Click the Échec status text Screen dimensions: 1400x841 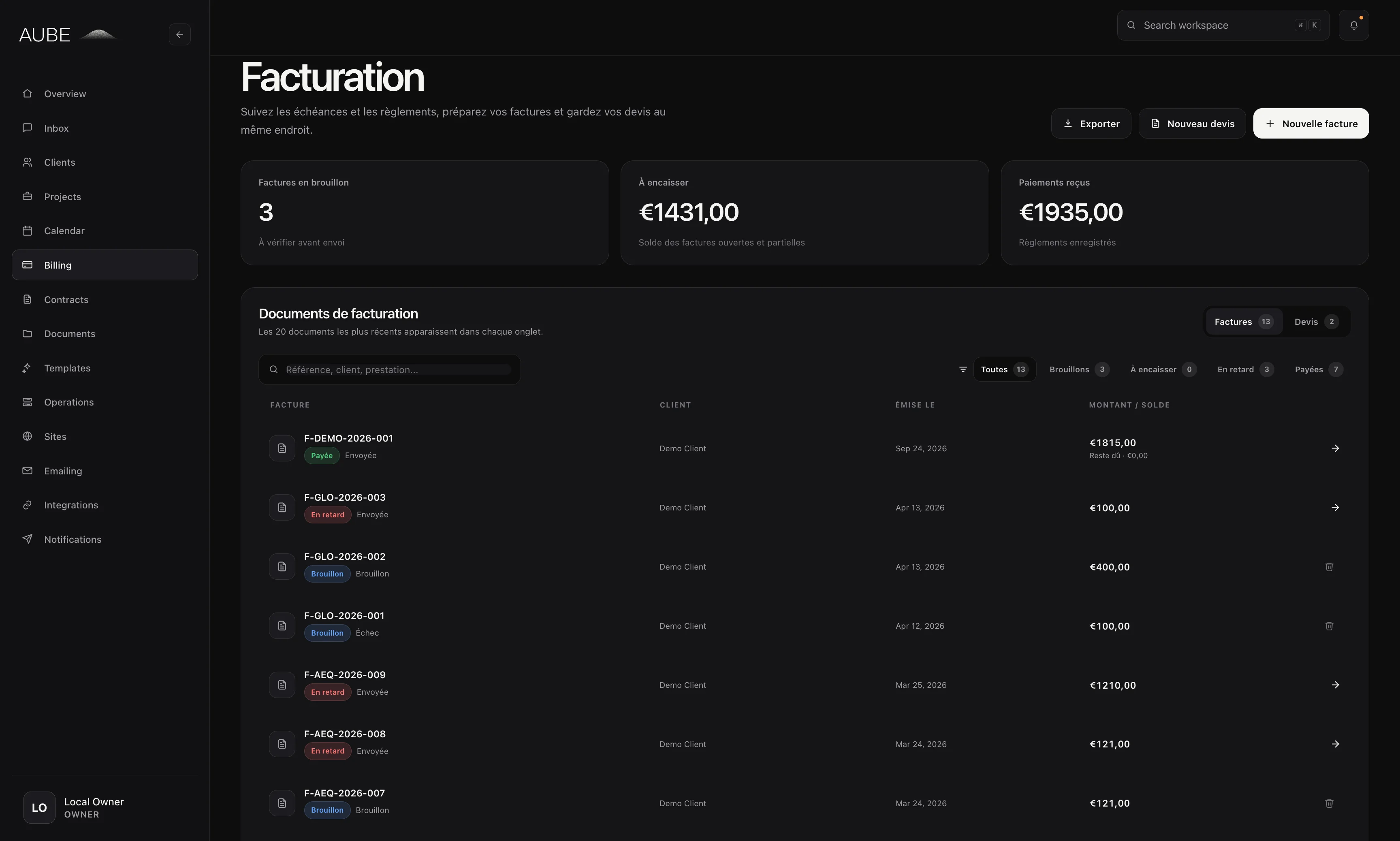(367, 633)
